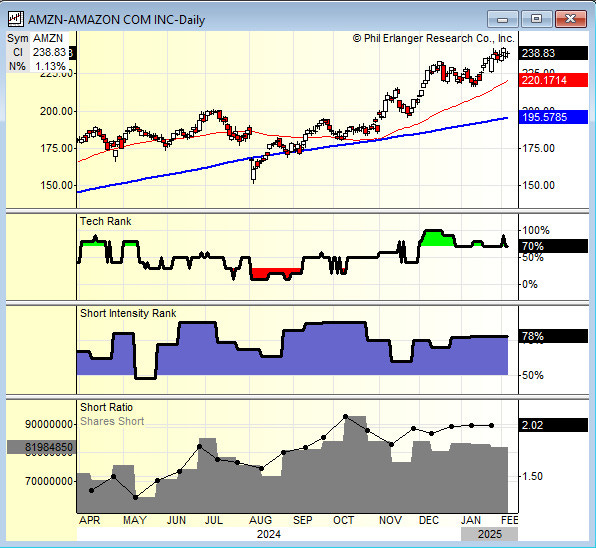The height and width of the screenshot is (548, 596).
Task: Click the 0% Tech Rank axis label
Action: [x=530, y=284]
